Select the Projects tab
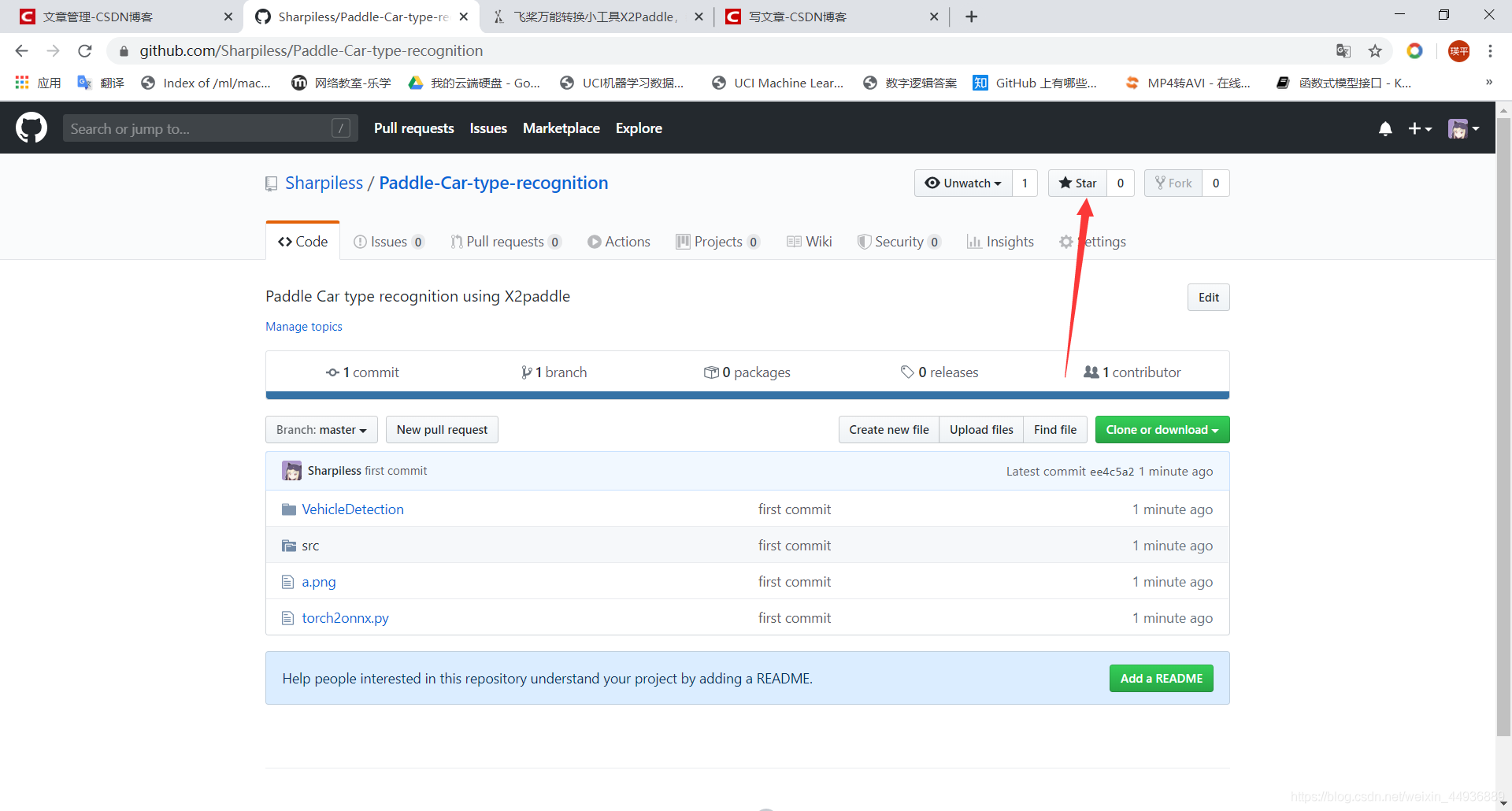The width and height of the screenshot is (1512, 811). click(717, 242)
